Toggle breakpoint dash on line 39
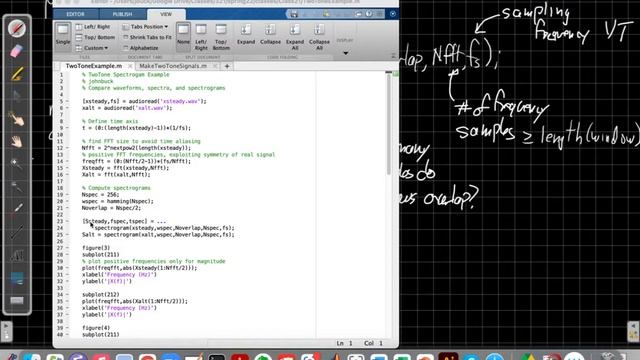640x360 pixels. (x=67, y=328)
